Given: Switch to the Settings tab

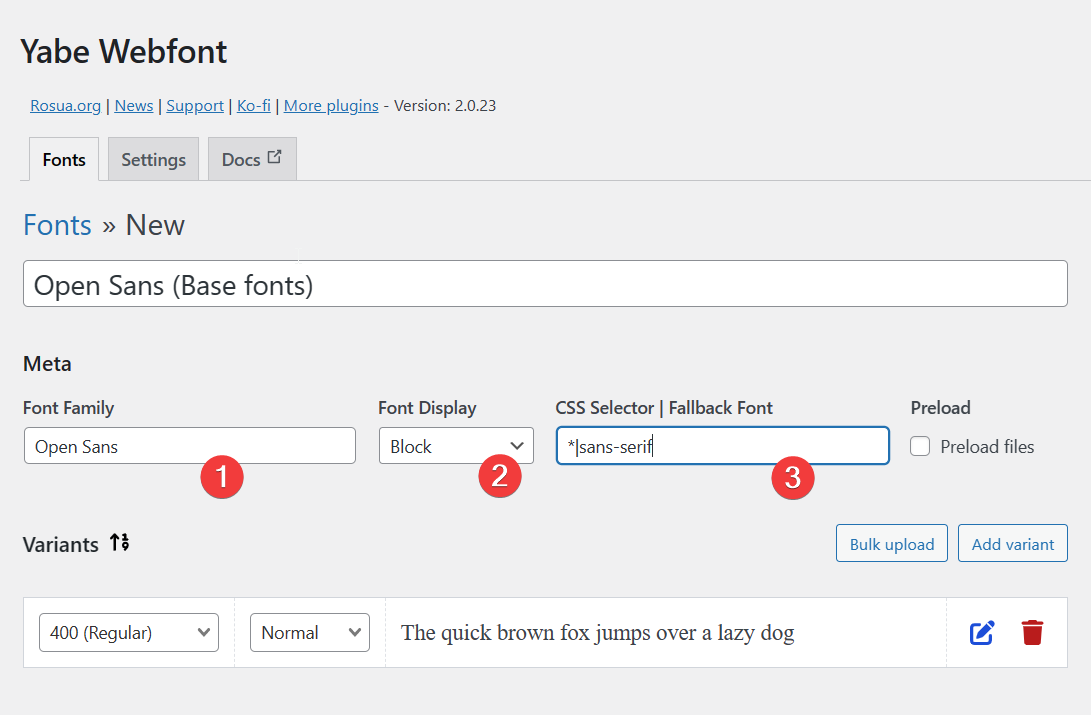Looking at the screenshot, I should coord(154,159).
